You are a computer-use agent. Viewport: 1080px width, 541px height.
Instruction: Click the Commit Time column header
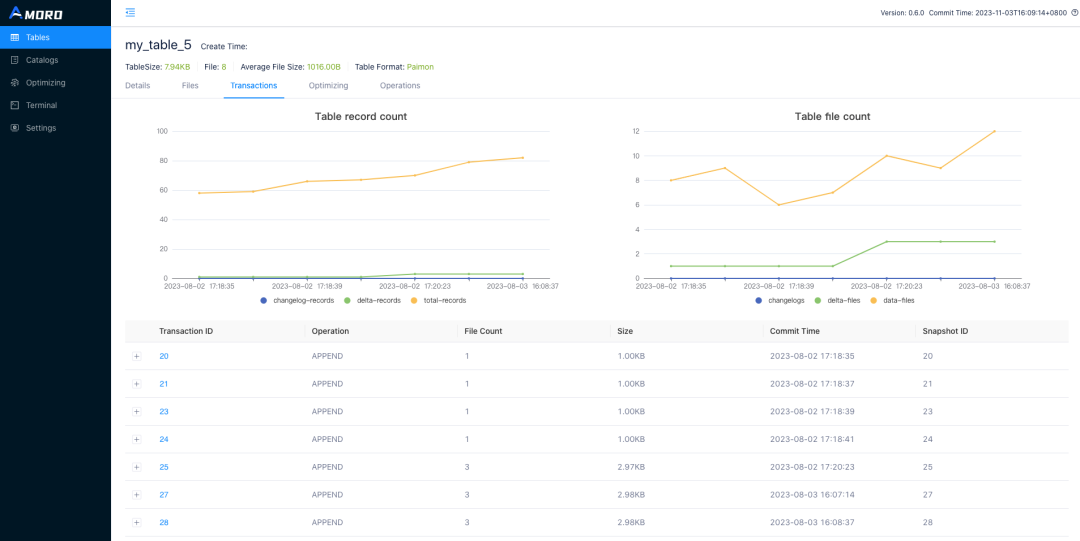click(795, 331)
